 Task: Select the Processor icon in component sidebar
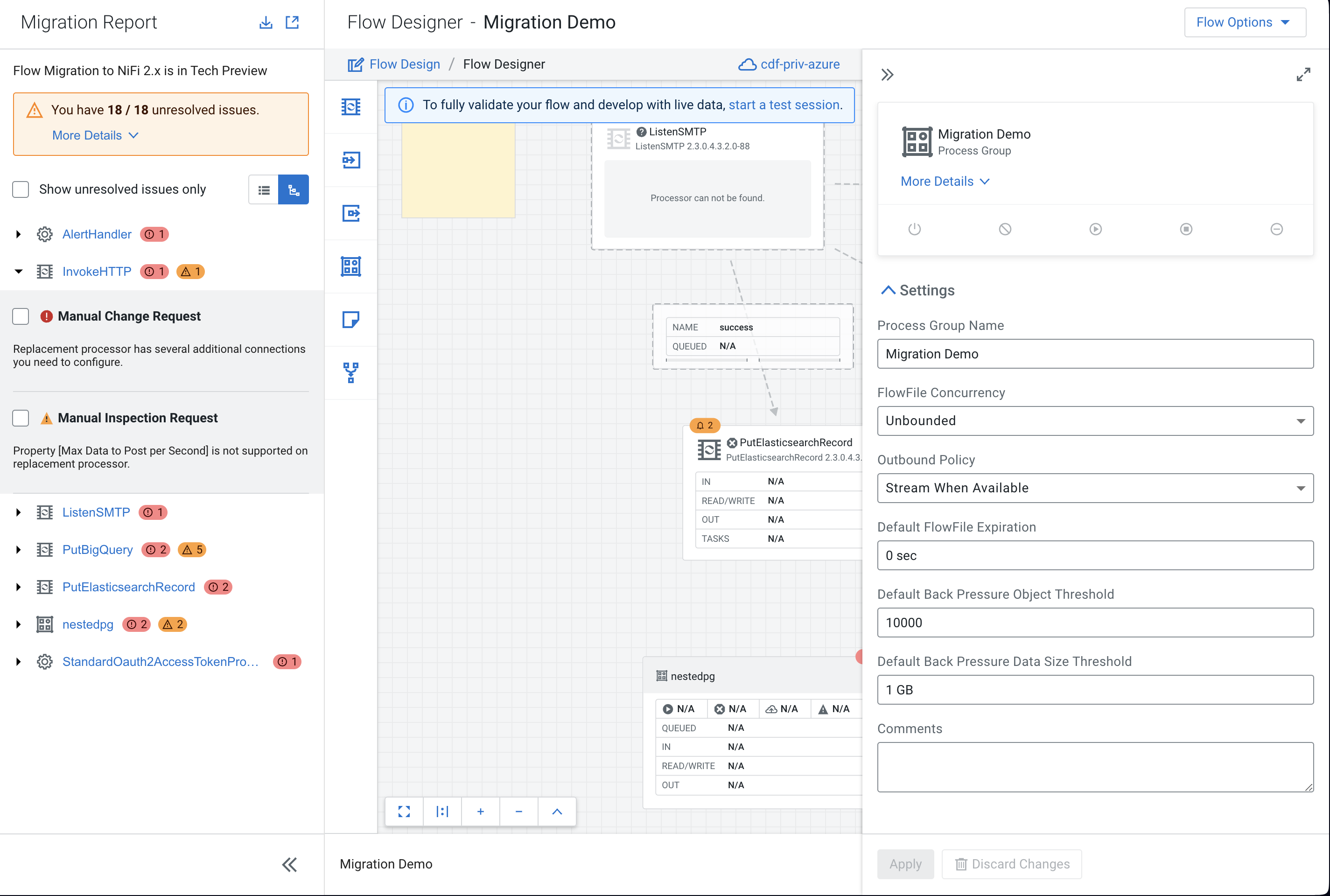351,107
